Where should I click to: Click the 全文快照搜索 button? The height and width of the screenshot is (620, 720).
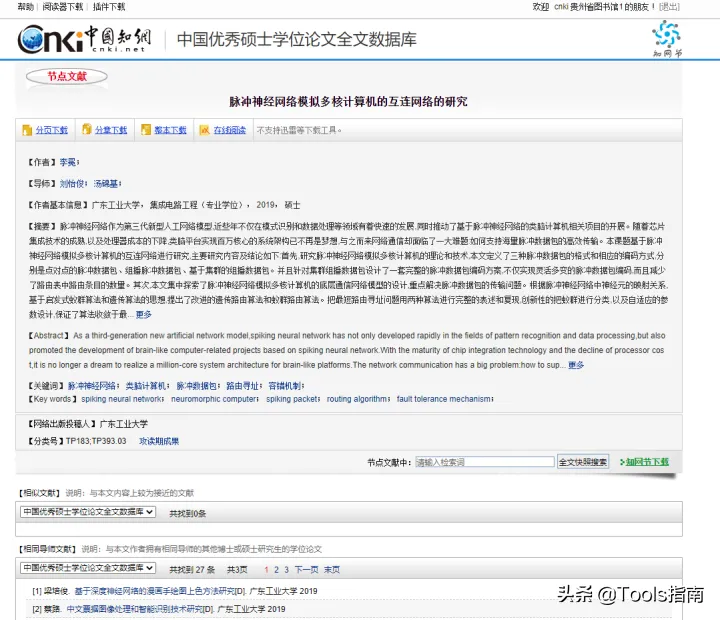(583, 462)
